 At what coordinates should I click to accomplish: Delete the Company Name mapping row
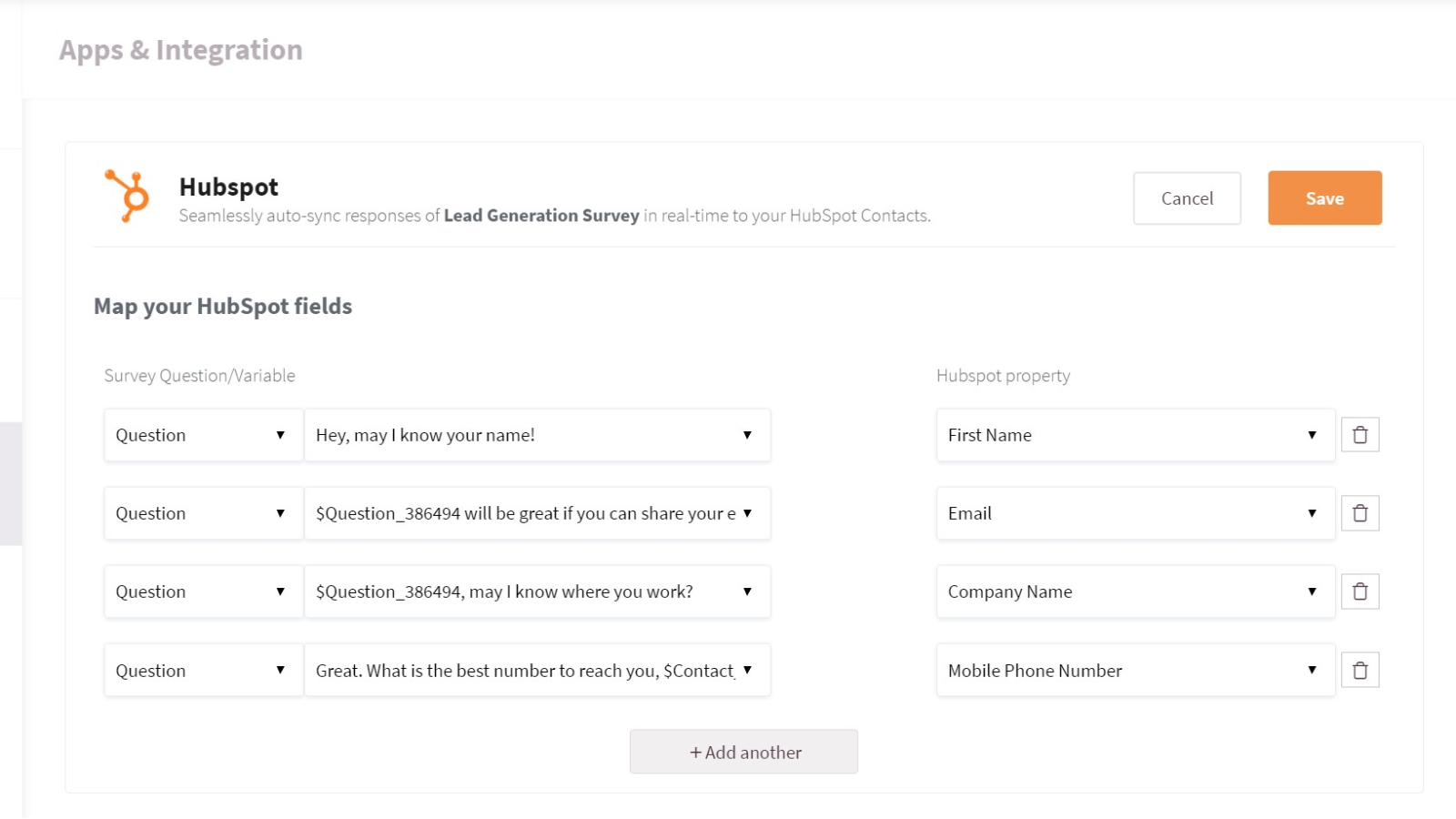coord(1360,591)
